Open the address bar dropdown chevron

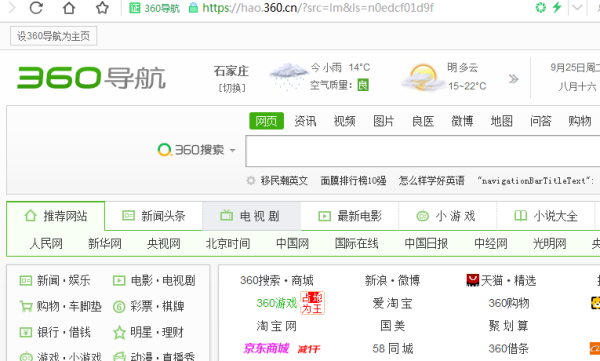point(577,7)
